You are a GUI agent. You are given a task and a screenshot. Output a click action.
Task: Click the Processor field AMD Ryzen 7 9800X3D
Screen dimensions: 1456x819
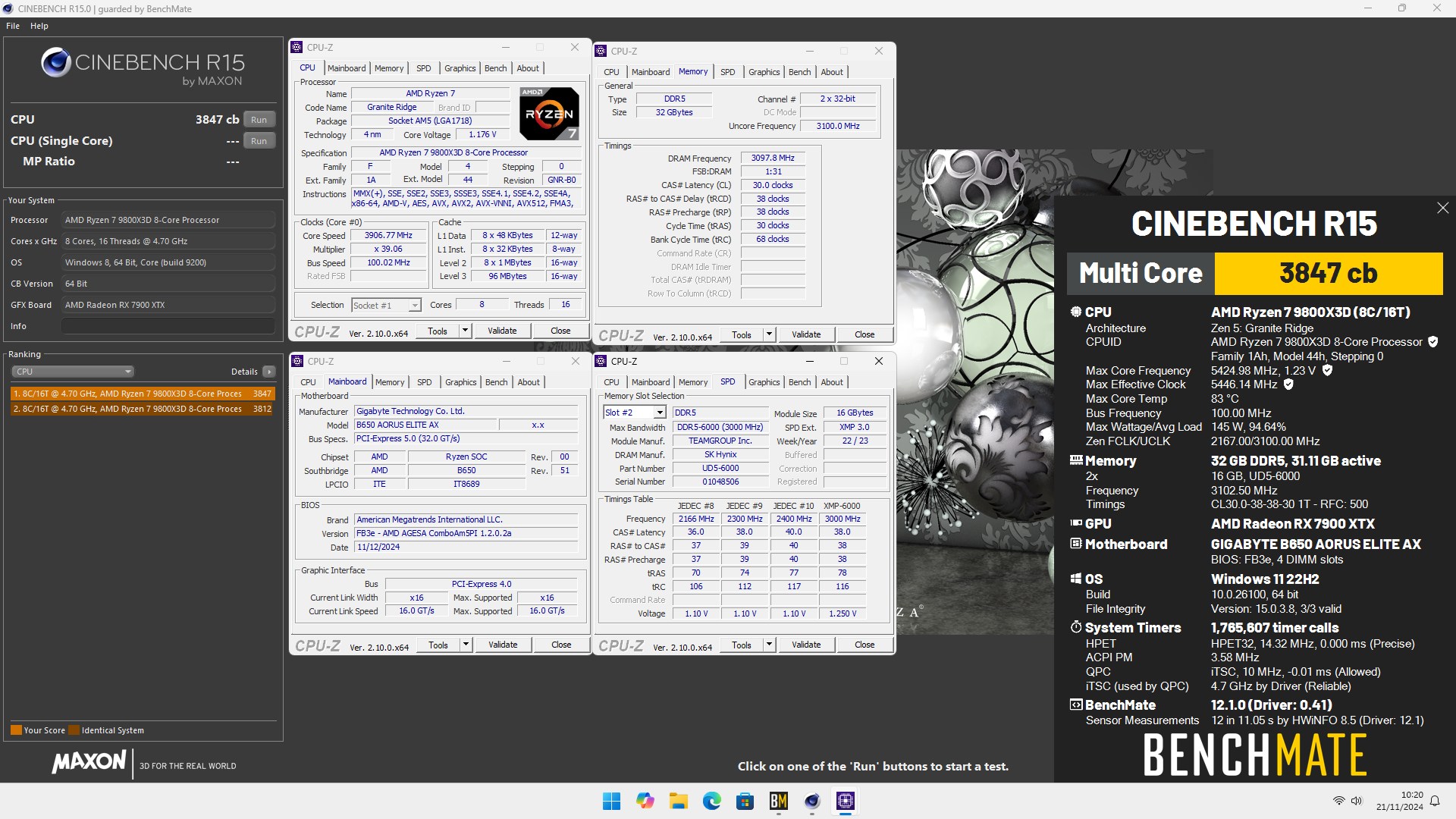point(168,220)
